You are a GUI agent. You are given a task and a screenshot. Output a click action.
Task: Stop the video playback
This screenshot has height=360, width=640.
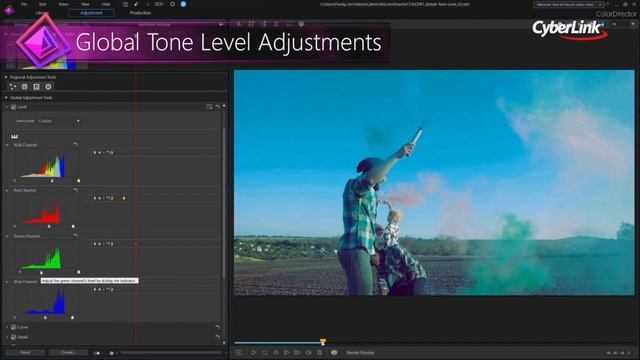(x=264, y=352)
